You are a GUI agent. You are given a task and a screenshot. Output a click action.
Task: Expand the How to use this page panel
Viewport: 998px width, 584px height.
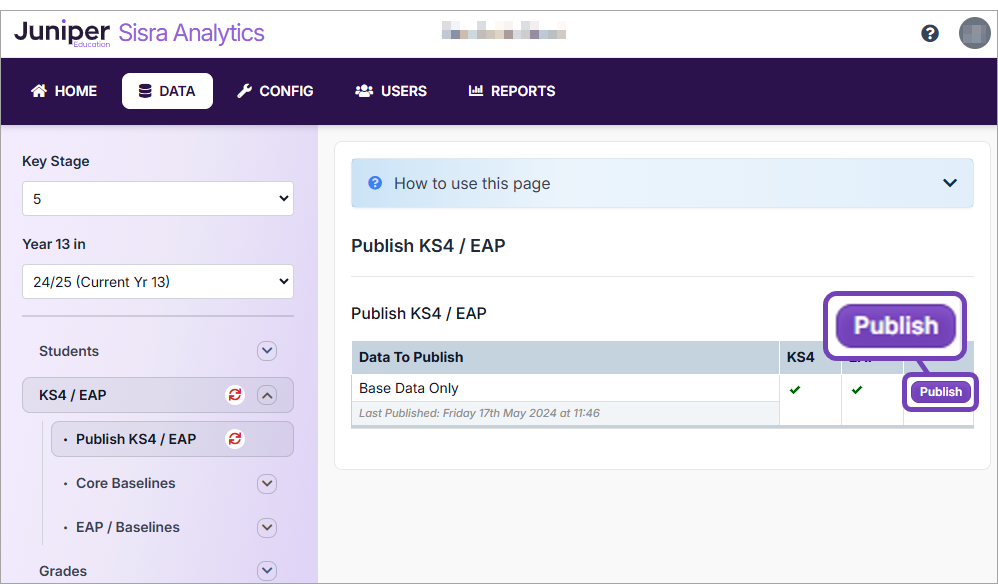[950, 183]
